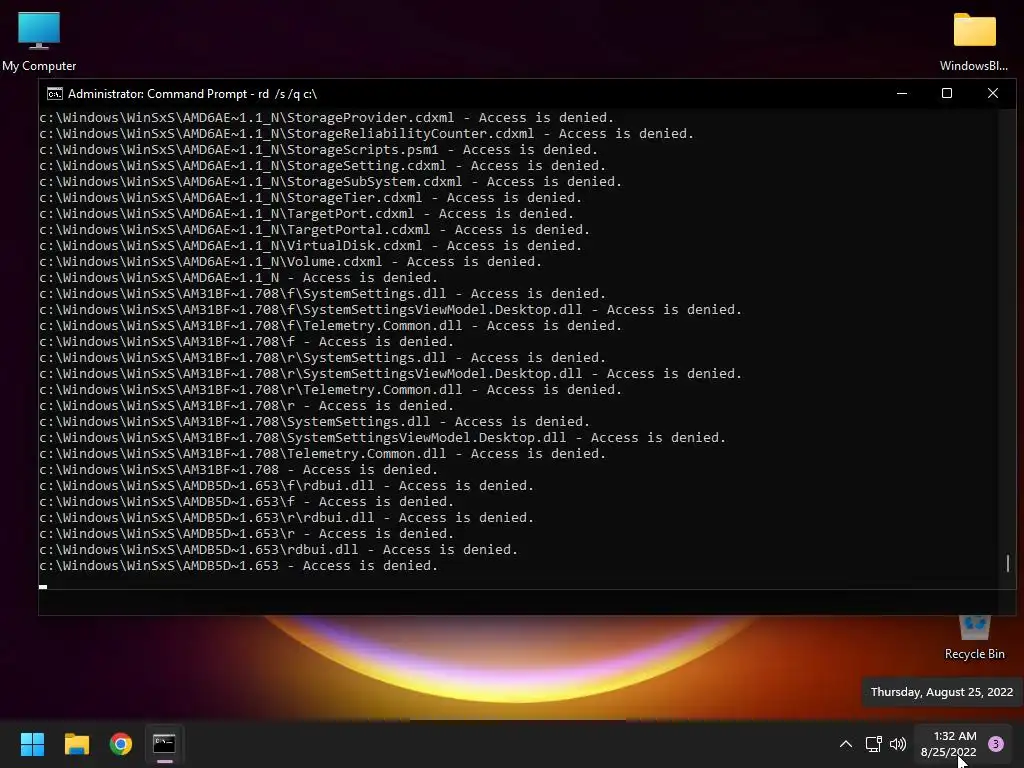This screenshot has height=768, width=1024.
Task: Click the line with 653\f\rdbui.dll
Action: coord(287,486)
